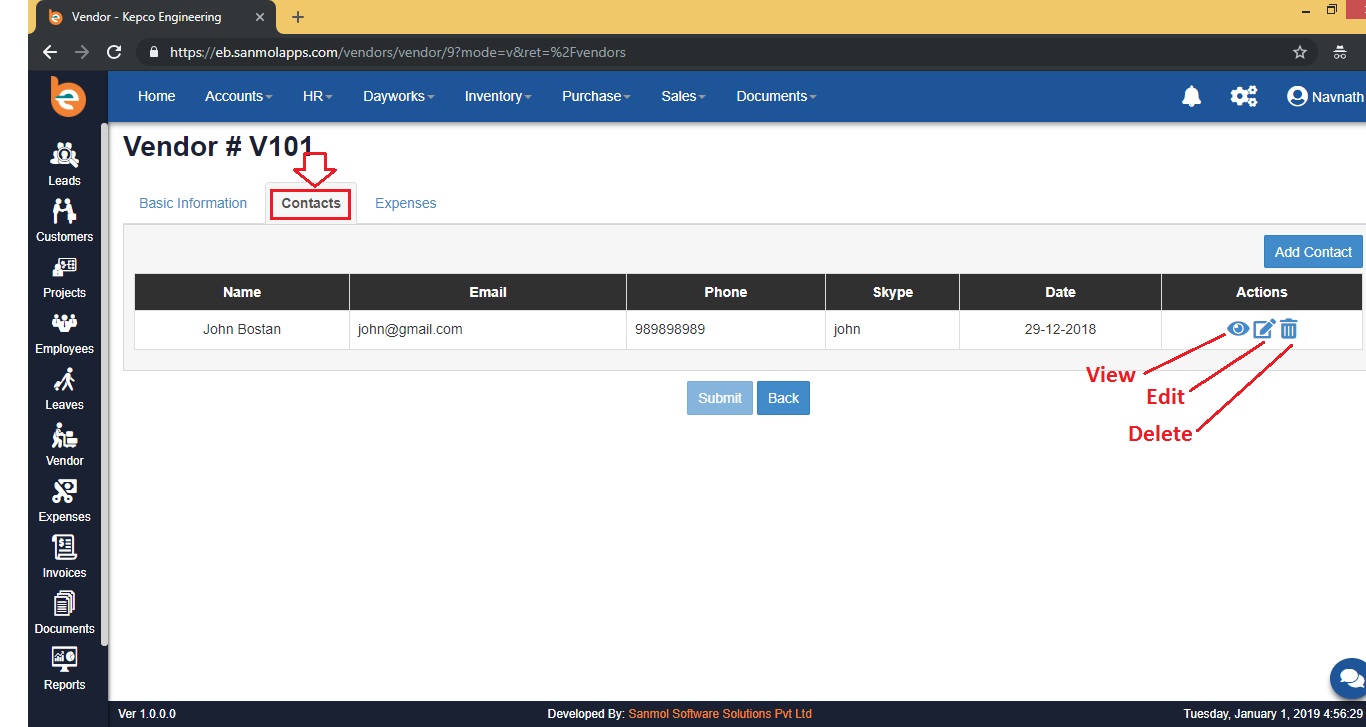Expand the Accounts menu
Image resolution: width=1366 pixels, height=727 pixels.
[x=239, y=96]
